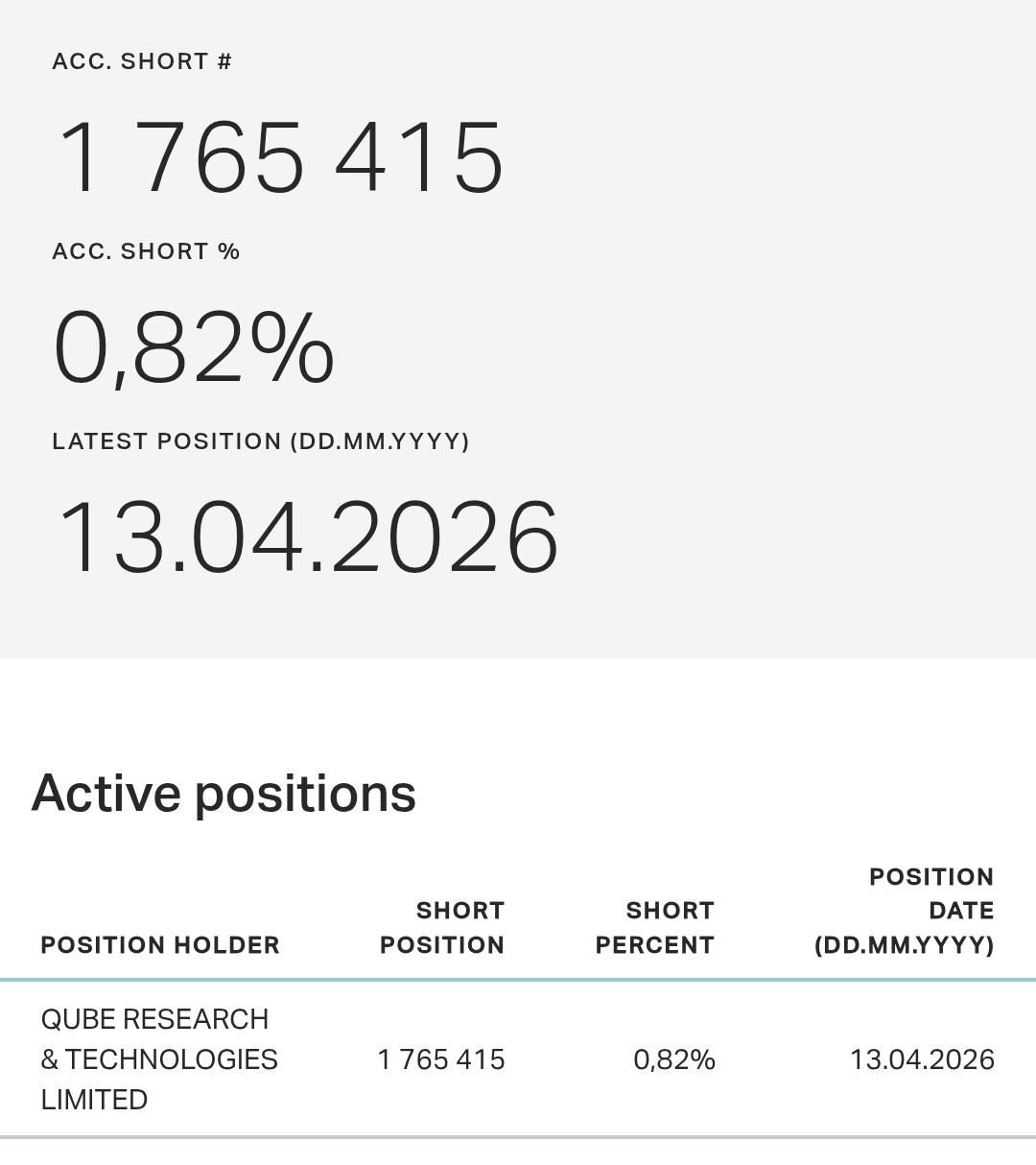The height and width of the screenshot is (1165, 1036).
Task: Select the large 13.04.2026 latest position date
Action: pos(308,537)
